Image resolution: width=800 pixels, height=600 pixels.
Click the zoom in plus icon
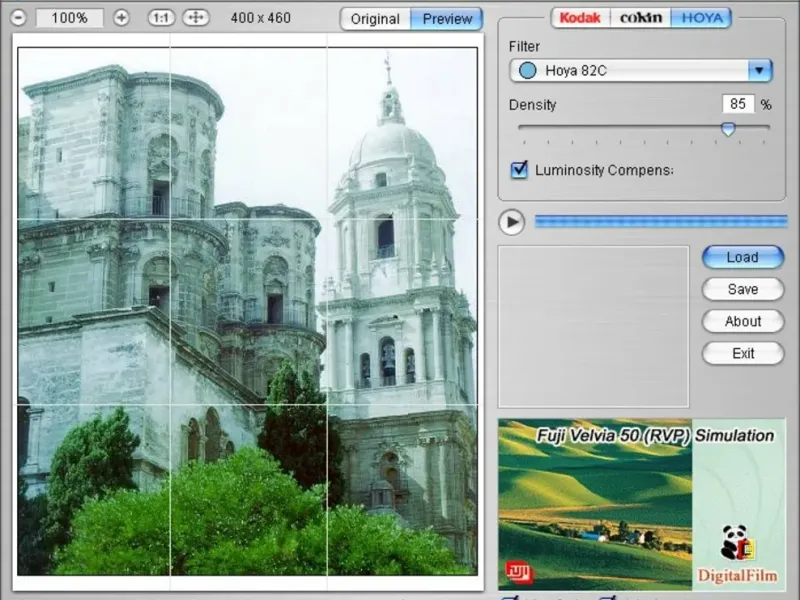121,18
